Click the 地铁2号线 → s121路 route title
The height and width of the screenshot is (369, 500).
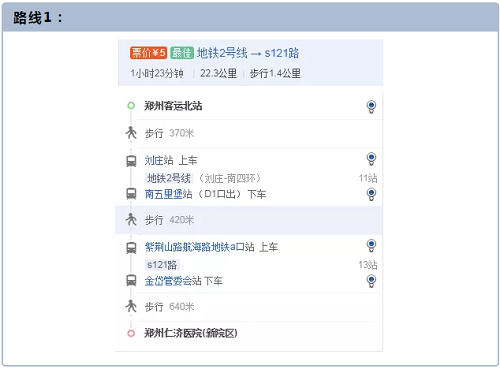tap(248, 53)
